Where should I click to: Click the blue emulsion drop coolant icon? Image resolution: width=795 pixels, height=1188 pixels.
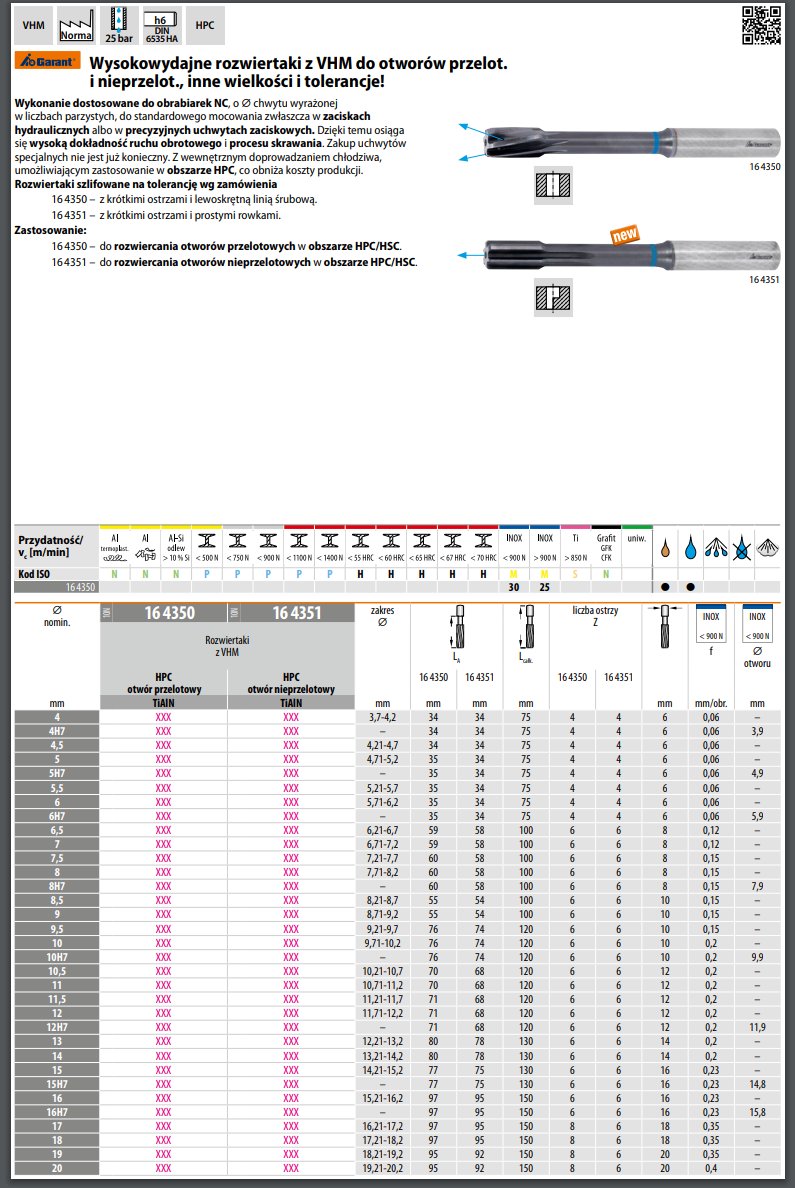(690, 548)
